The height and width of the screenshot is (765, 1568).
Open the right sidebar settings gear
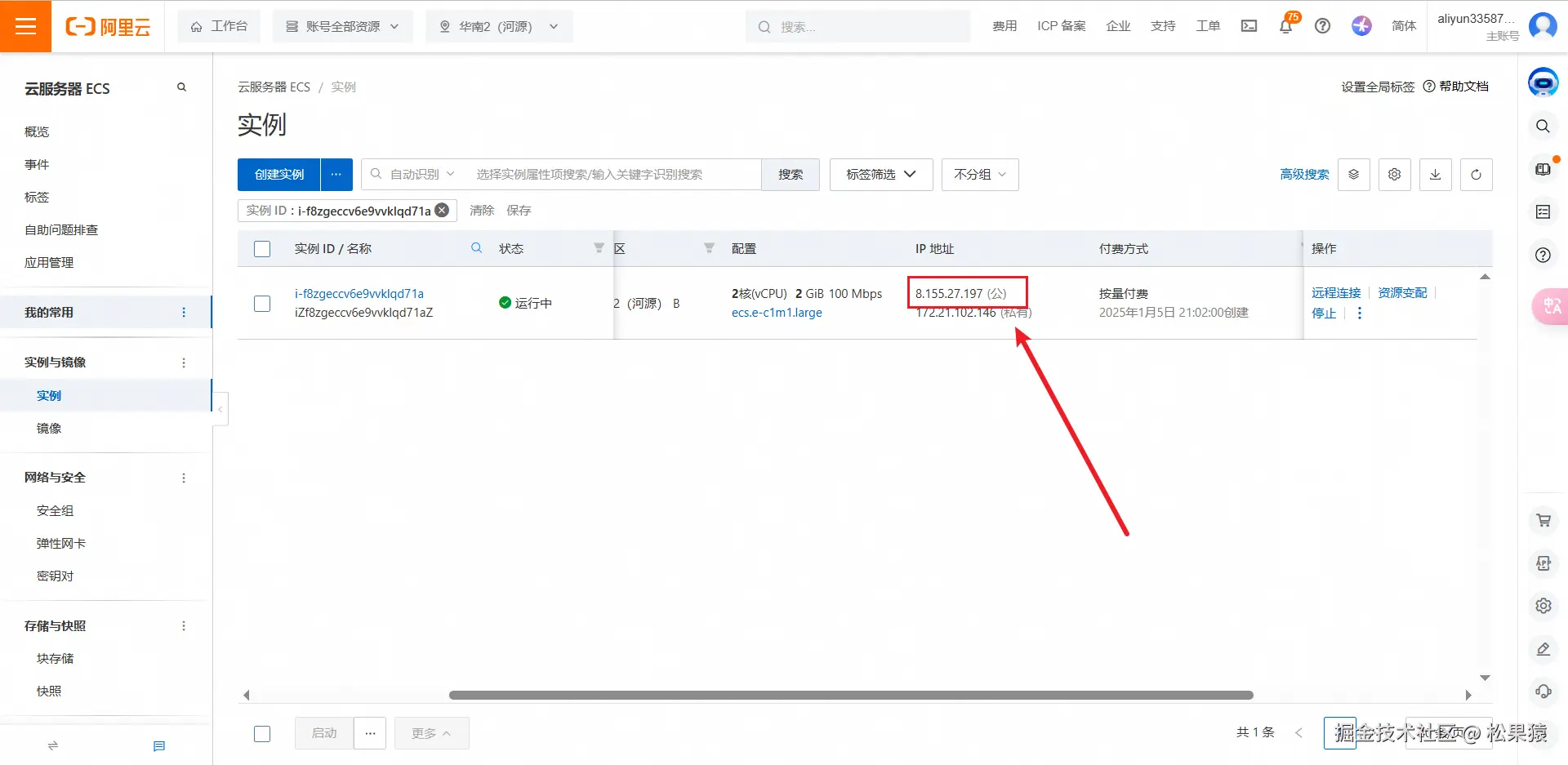1543,606
